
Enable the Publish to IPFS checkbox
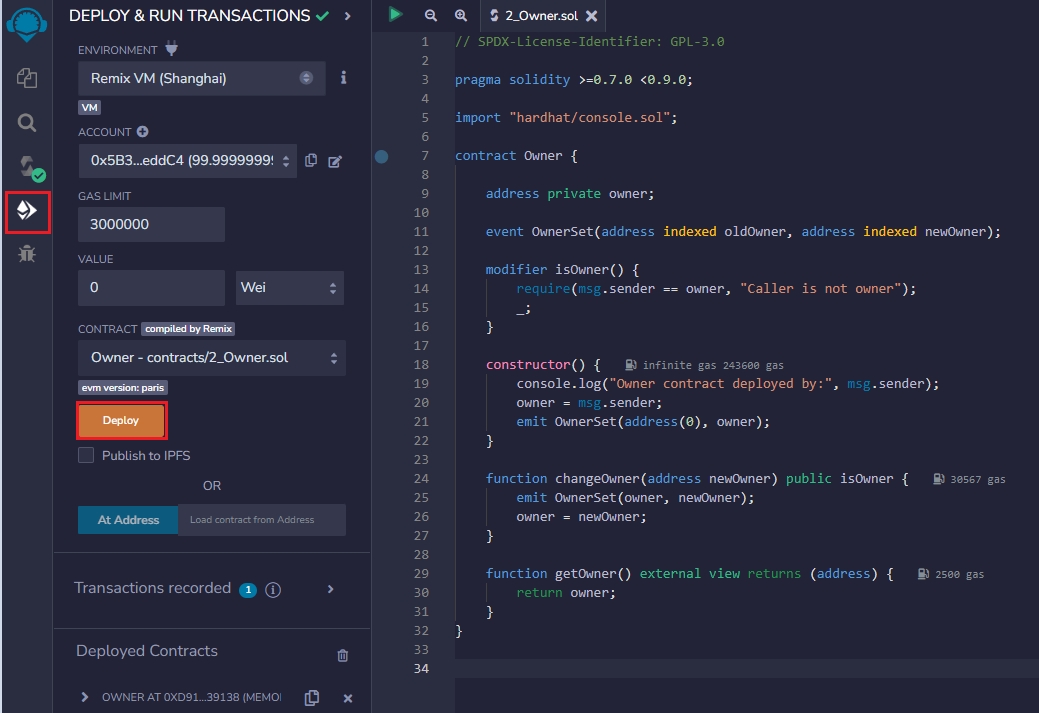tap(86, 455)
